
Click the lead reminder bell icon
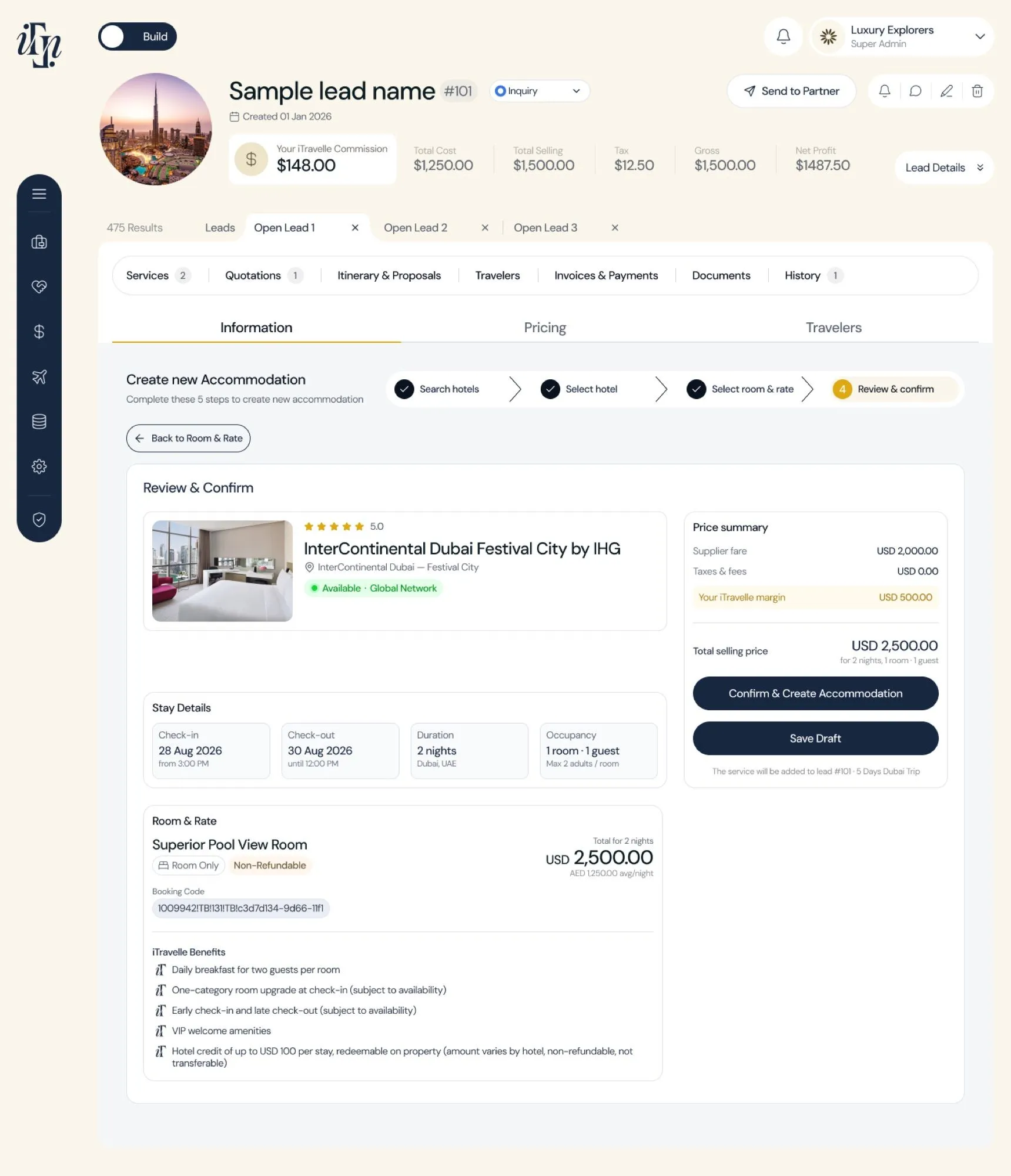[x=885, y=91]
